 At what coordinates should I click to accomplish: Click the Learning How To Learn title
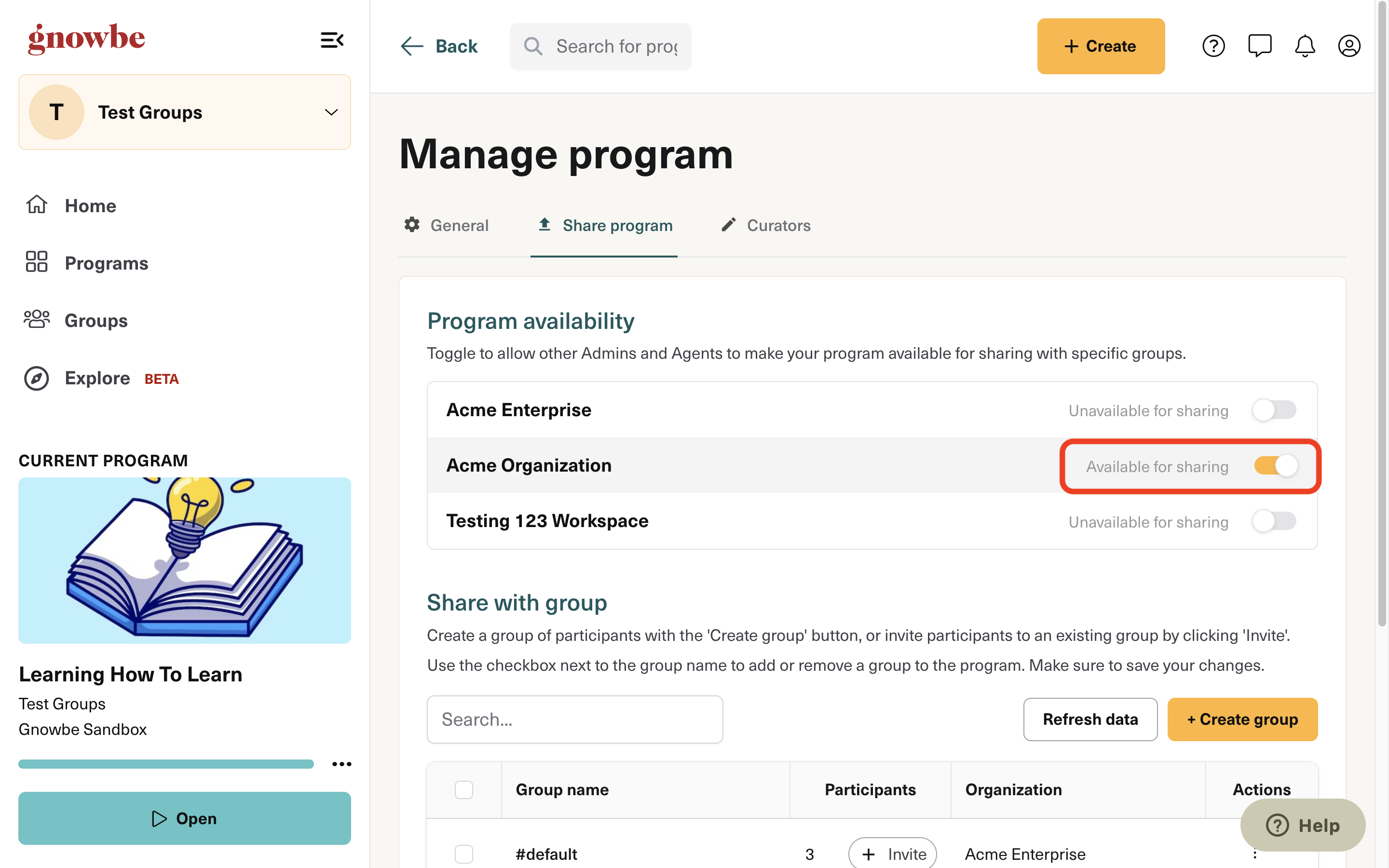point(130,674)
